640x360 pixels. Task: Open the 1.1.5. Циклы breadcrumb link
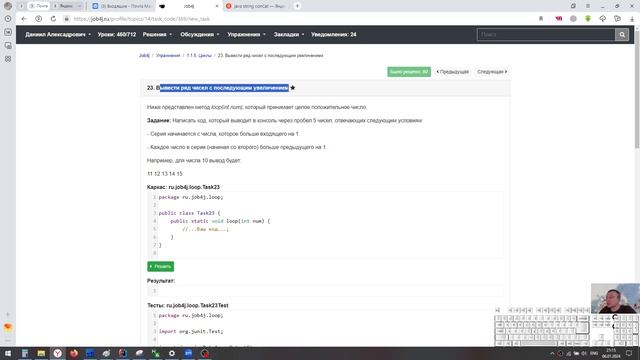coord(199,56)
